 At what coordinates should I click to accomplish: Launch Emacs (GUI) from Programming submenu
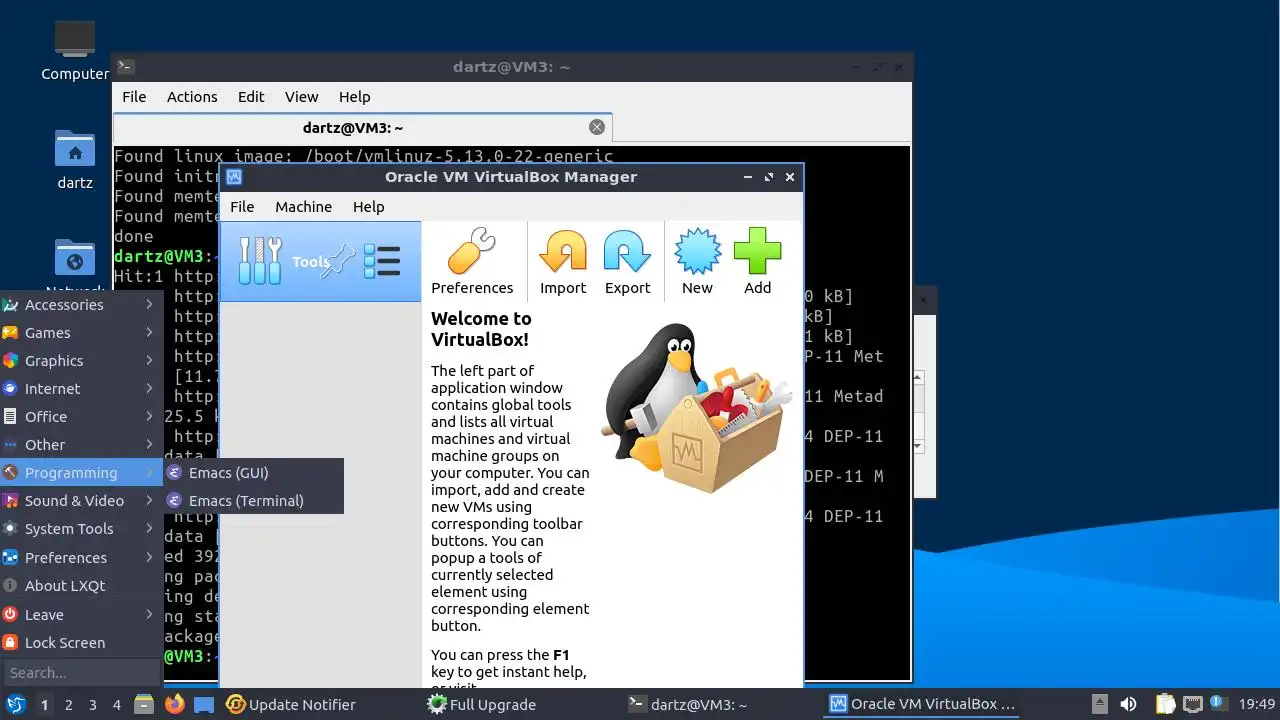click(254, 472)
